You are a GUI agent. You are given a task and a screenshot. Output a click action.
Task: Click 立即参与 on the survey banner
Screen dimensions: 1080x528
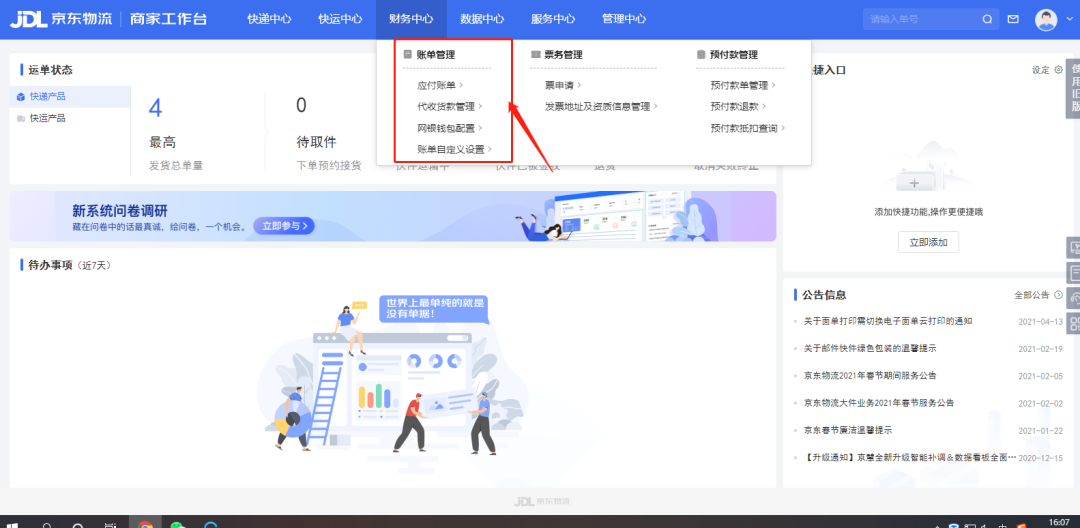(284, 226)
